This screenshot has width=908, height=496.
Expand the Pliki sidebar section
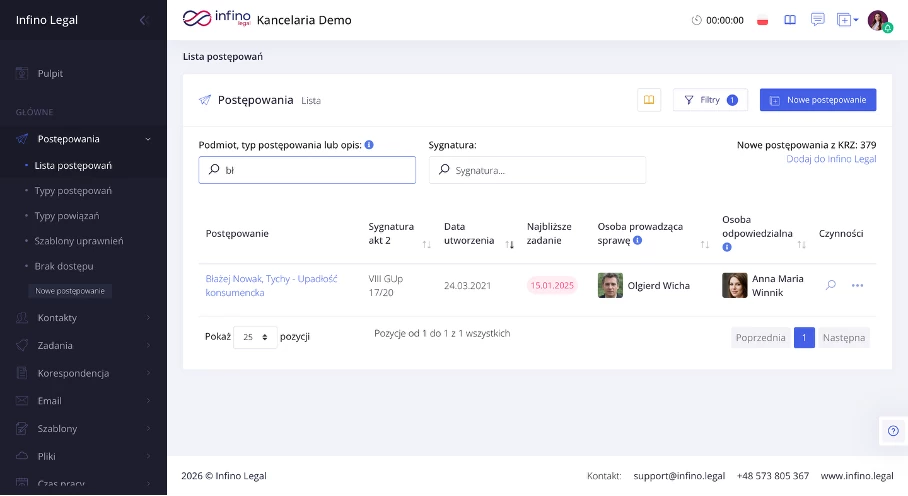(x=83, y=456)
